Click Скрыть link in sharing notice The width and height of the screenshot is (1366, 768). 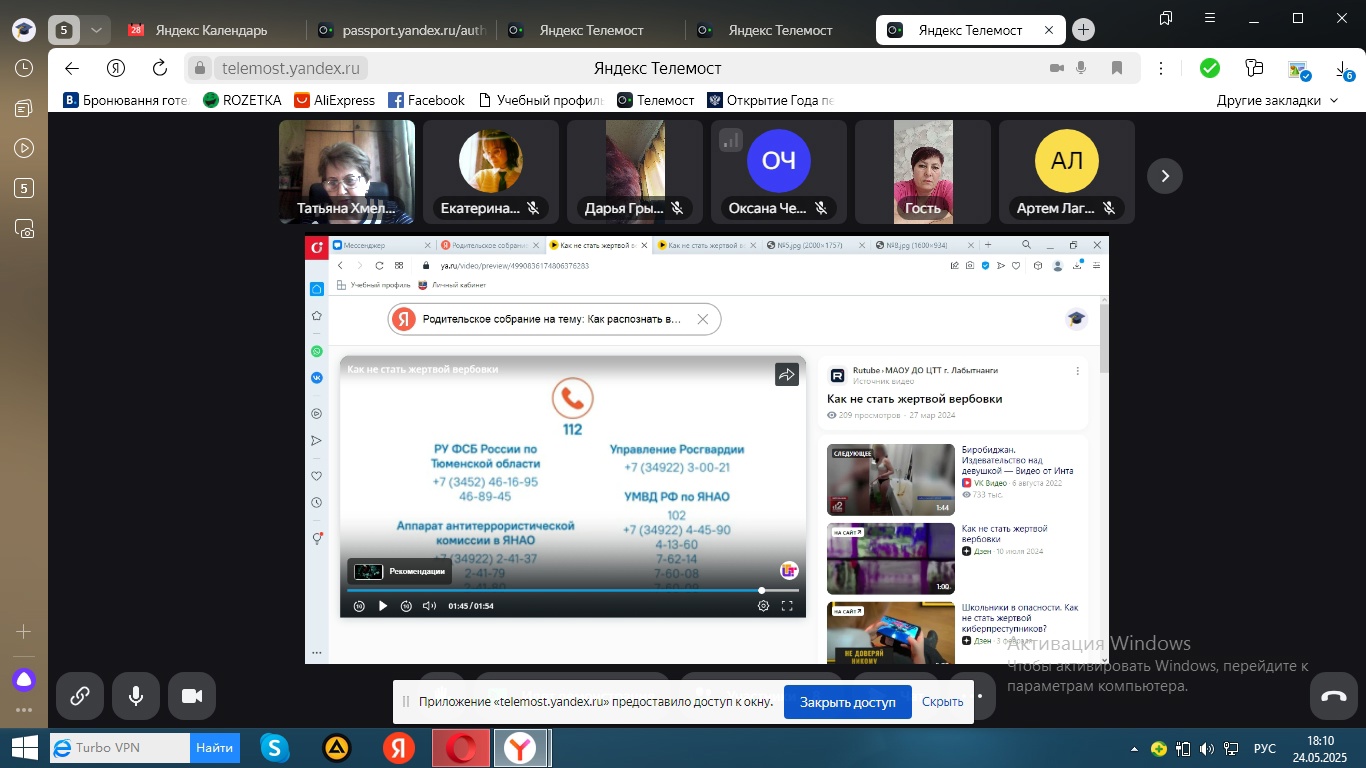[x=942, y=702]
